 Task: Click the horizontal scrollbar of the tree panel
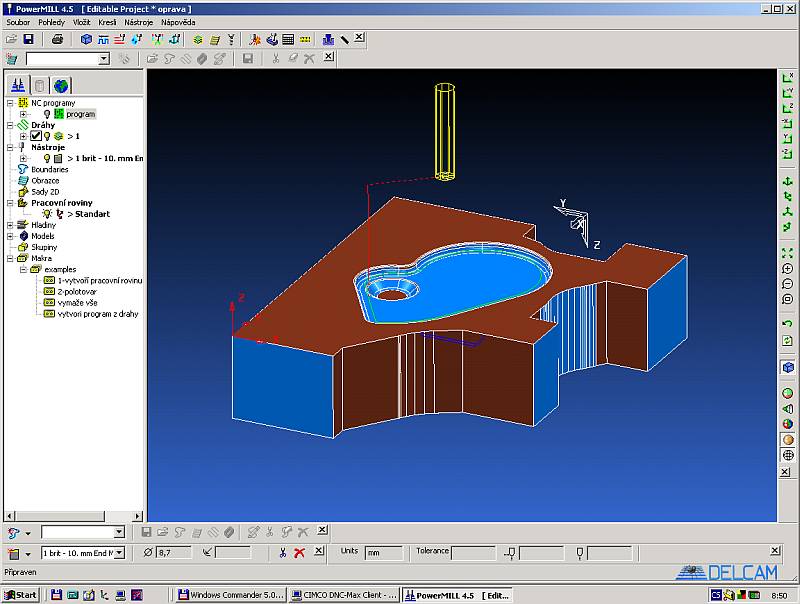pyautogui.click(x=73, y=516)
